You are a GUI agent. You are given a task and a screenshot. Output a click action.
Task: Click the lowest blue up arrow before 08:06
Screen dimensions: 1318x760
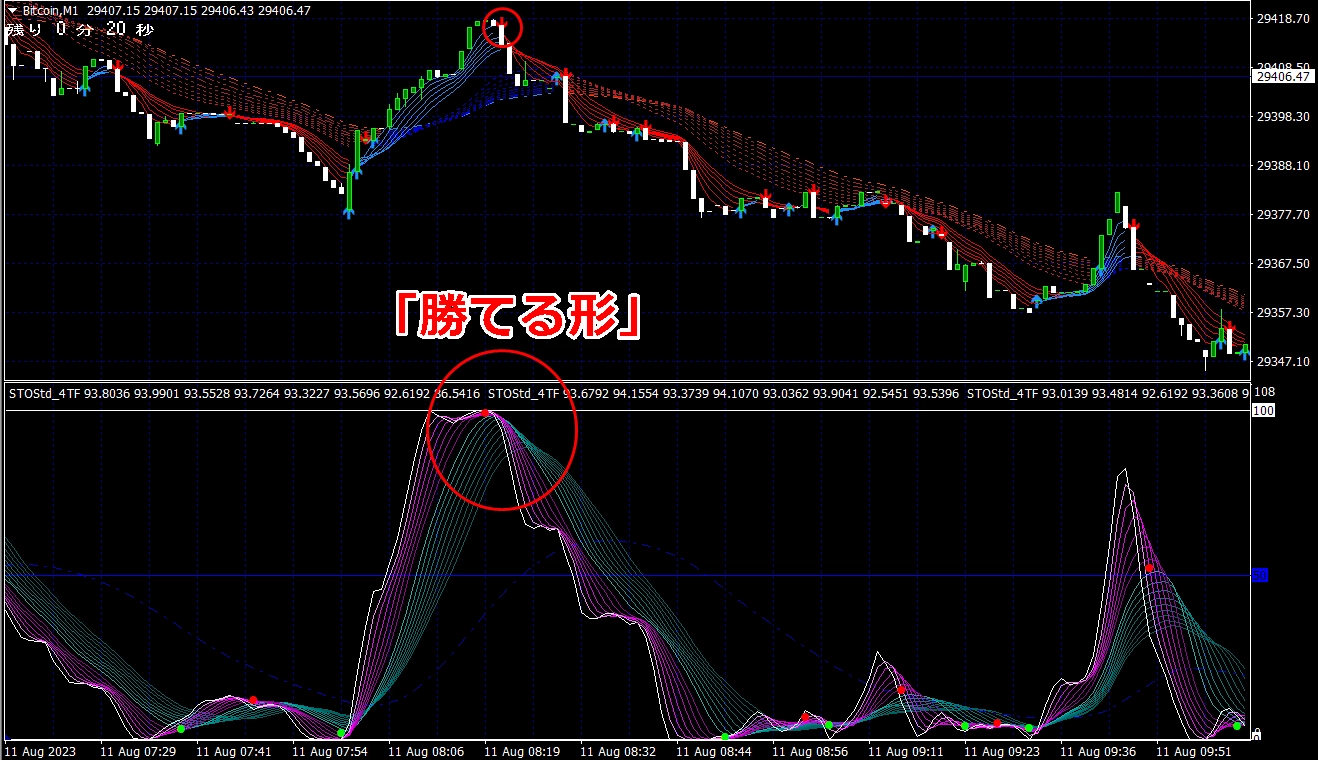[348, 211]
